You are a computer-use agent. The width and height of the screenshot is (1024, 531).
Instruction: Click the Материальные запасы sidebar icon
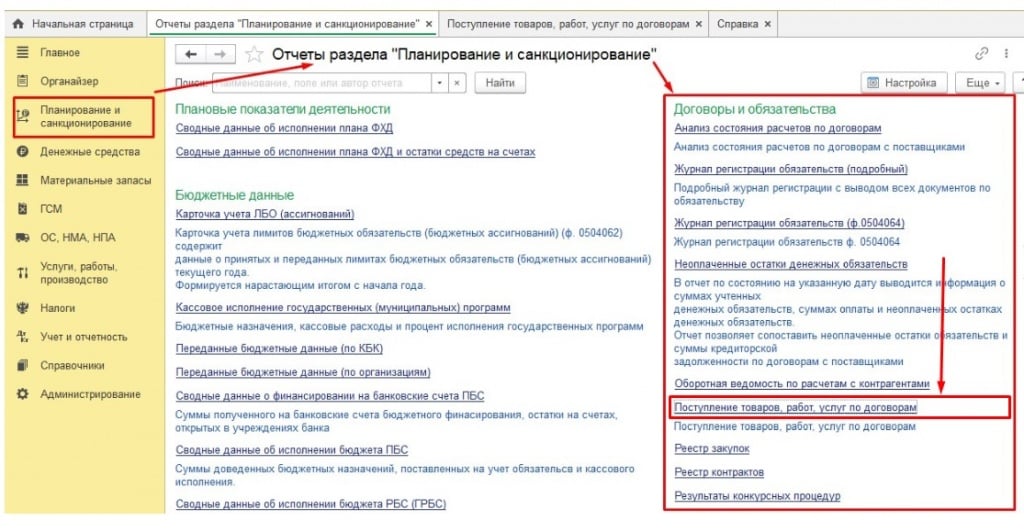click(22, 180)
